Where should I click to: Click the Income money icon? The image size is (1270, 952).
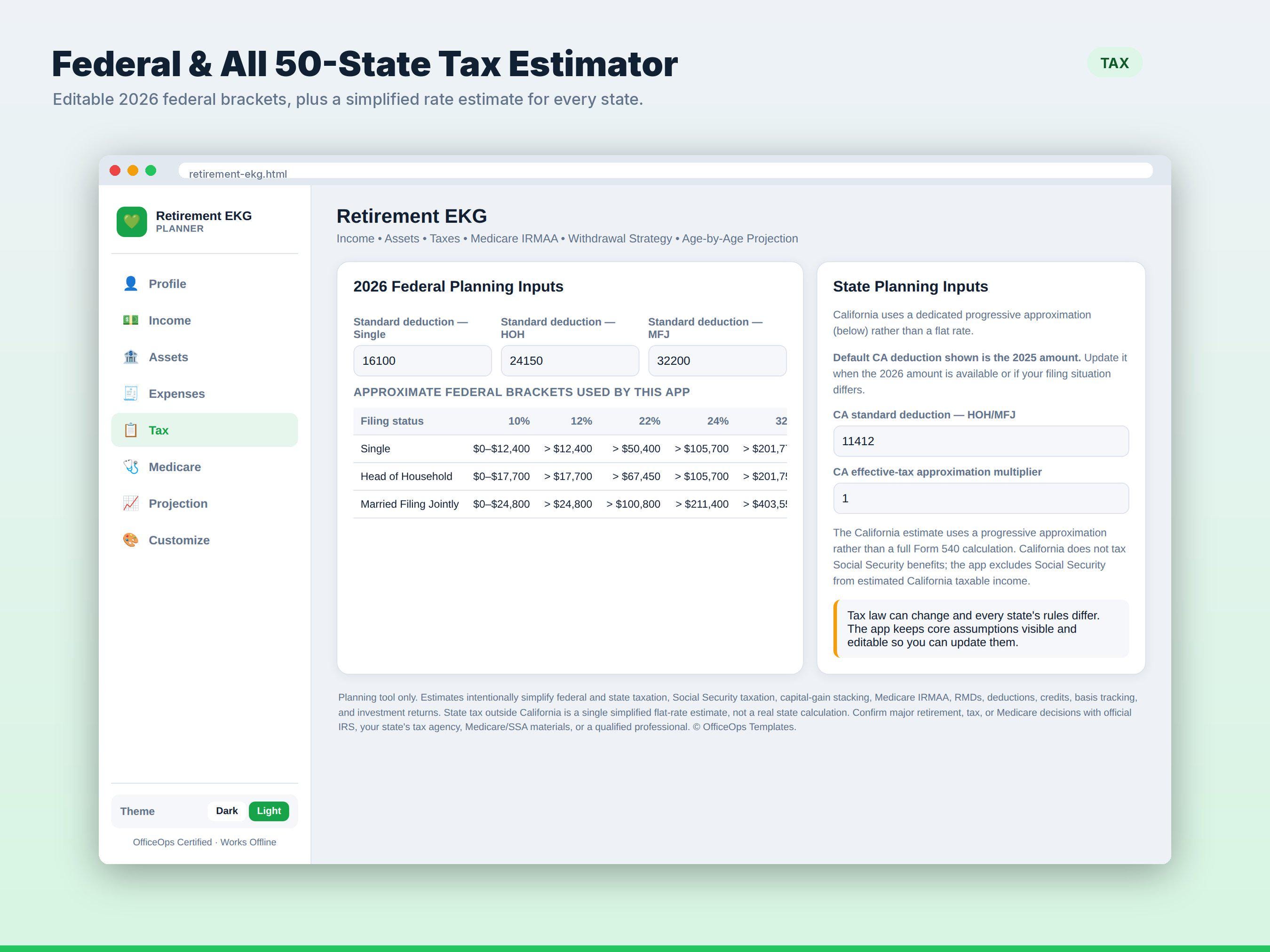131,320
